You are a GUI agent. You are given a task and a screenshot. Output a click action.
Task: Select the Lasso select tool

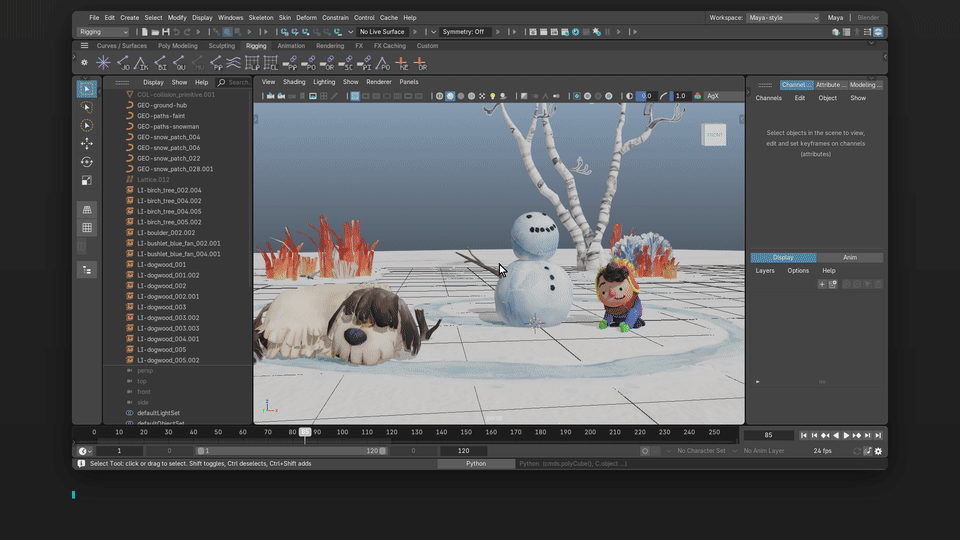coord(87,107)
